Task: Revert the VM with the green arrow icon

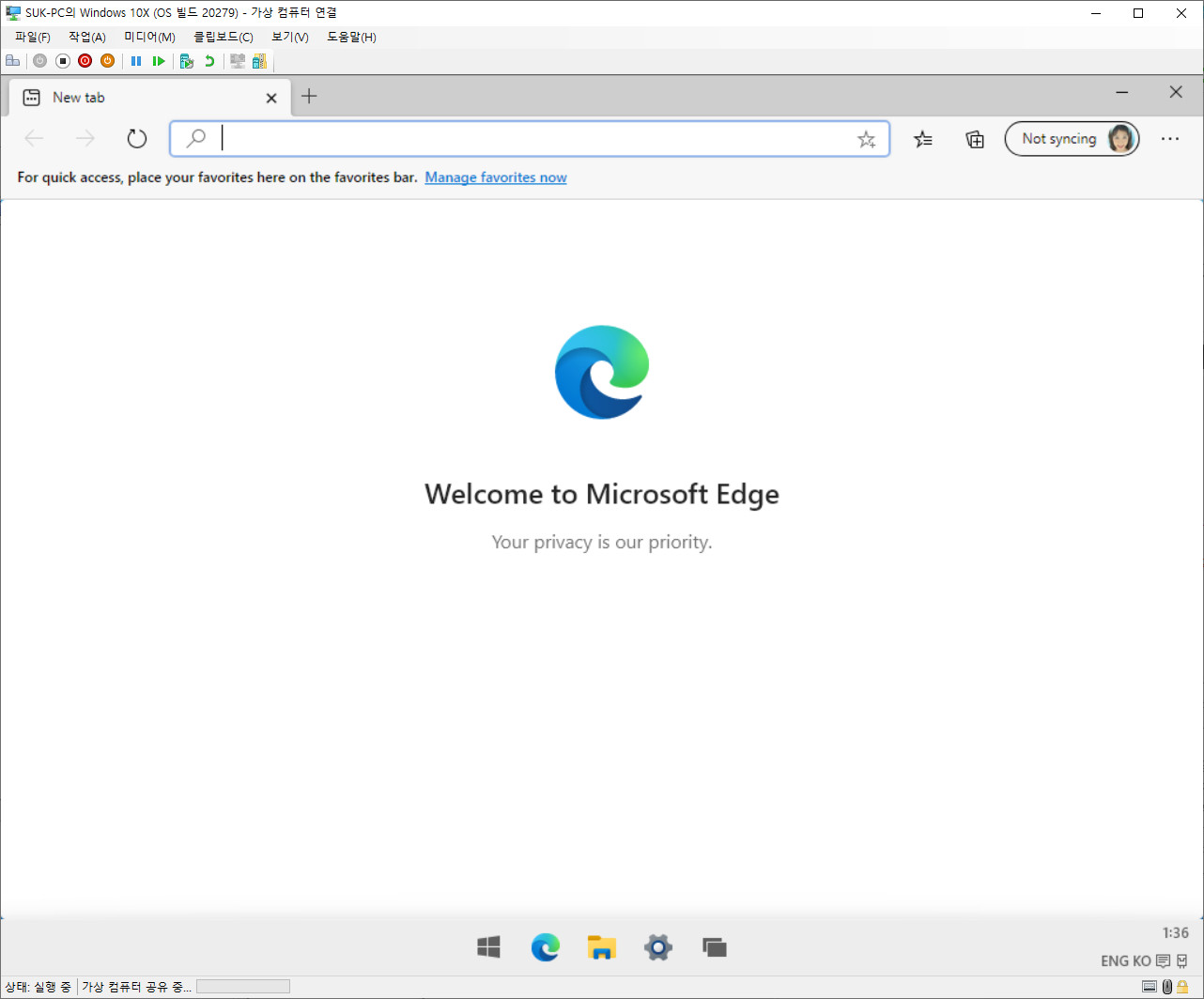Action: [x=209, y=61]
